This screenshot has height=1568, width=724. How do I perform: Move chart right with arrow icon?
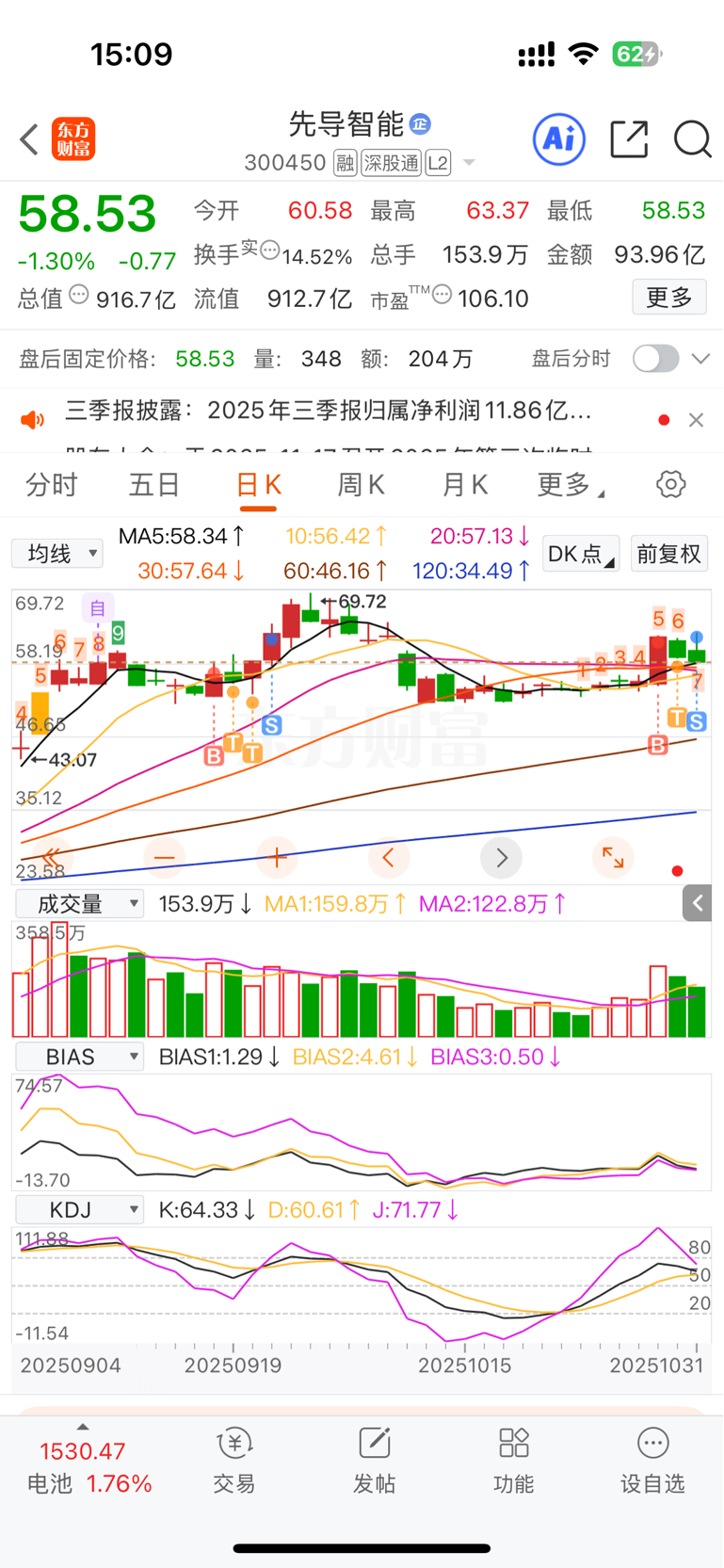coord(501,857)
